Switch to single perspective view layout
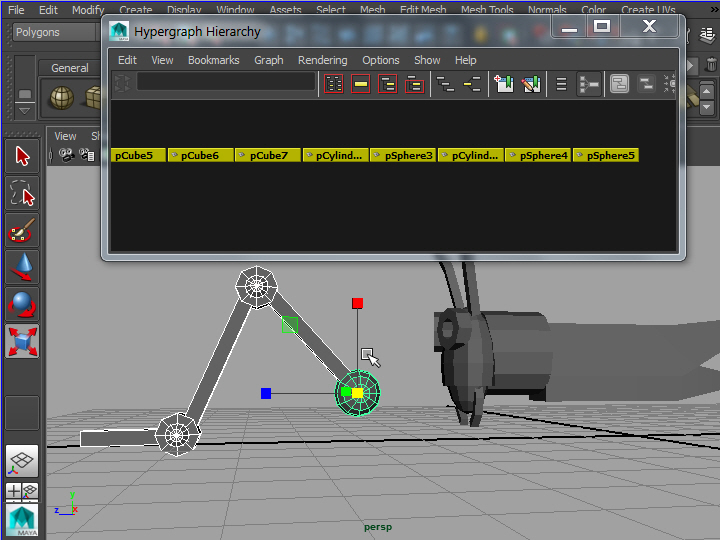 click(22, 461)
